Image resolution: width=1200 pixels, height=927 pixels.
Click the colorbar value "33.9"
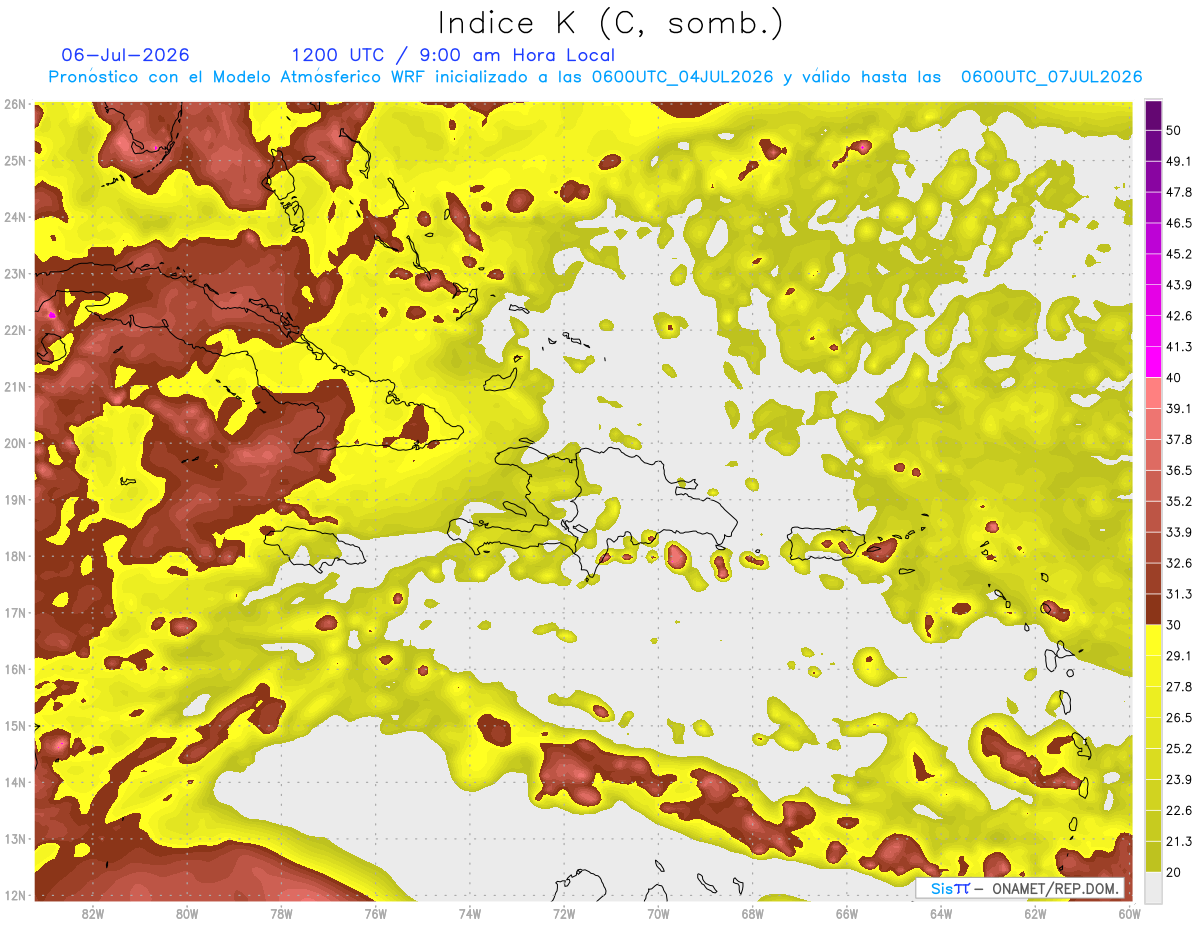[x=1179, y=532]
